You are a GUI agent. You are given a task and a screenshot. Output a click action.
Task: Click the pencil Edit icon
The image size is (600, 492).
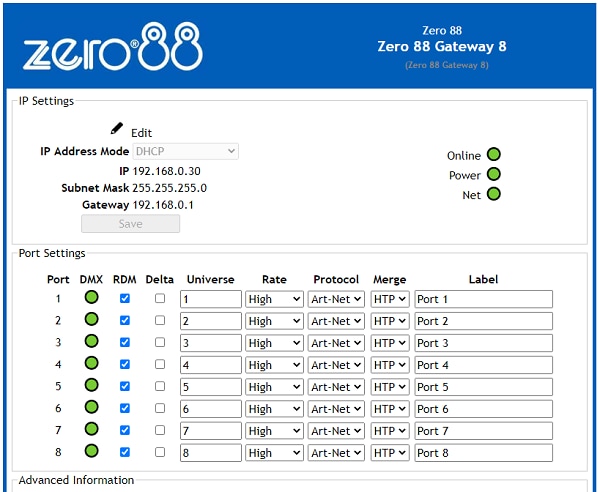pyautogui.click(x=117, y=129)
